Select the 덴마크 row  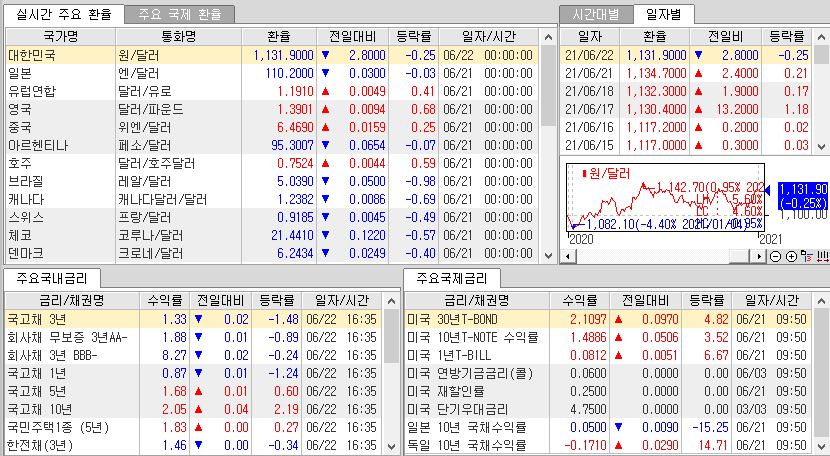(x=273, y=253)
